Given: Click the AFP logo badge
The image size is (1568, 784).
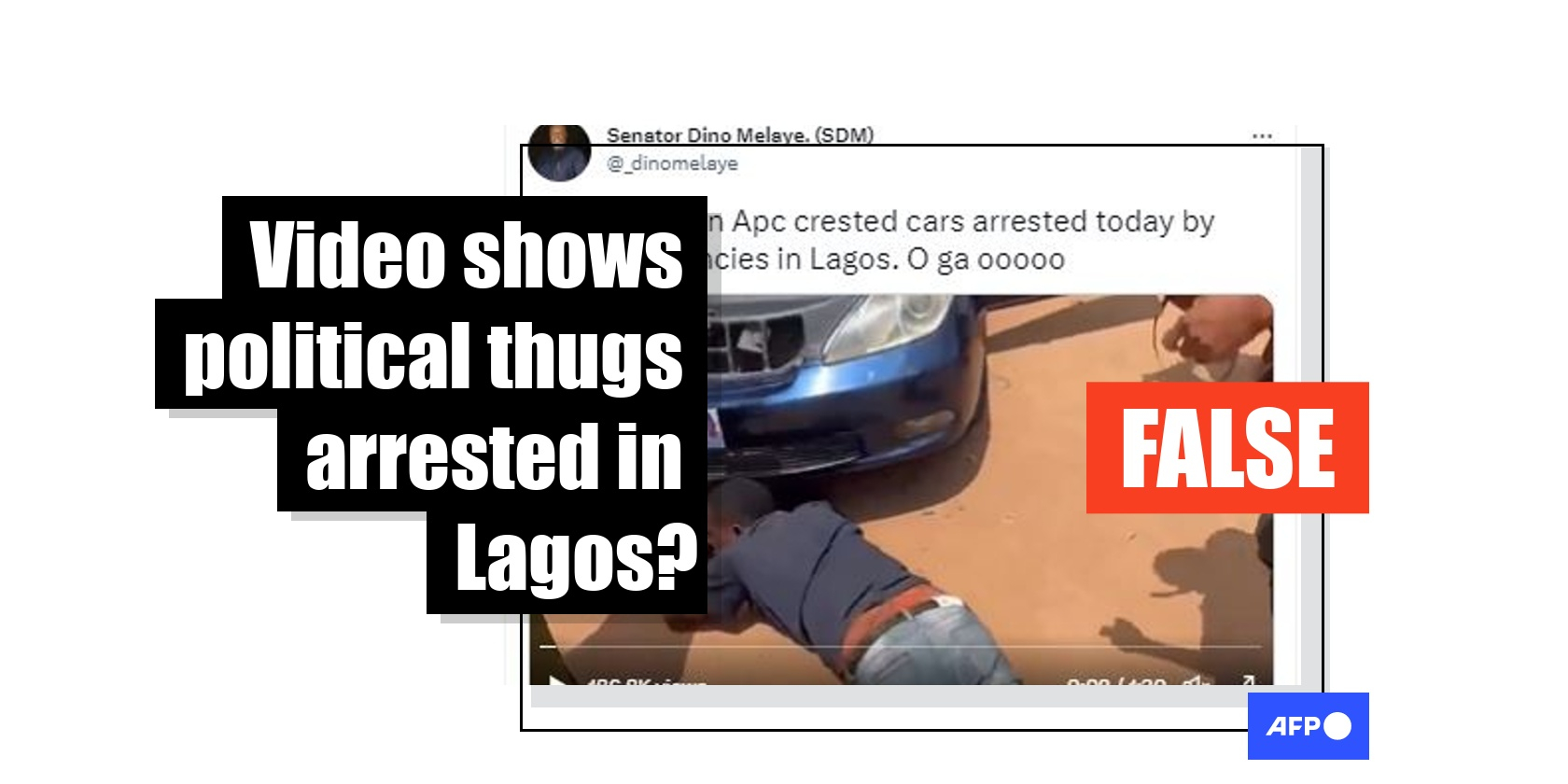Looking at the screenshot, I should [1308, 726].
